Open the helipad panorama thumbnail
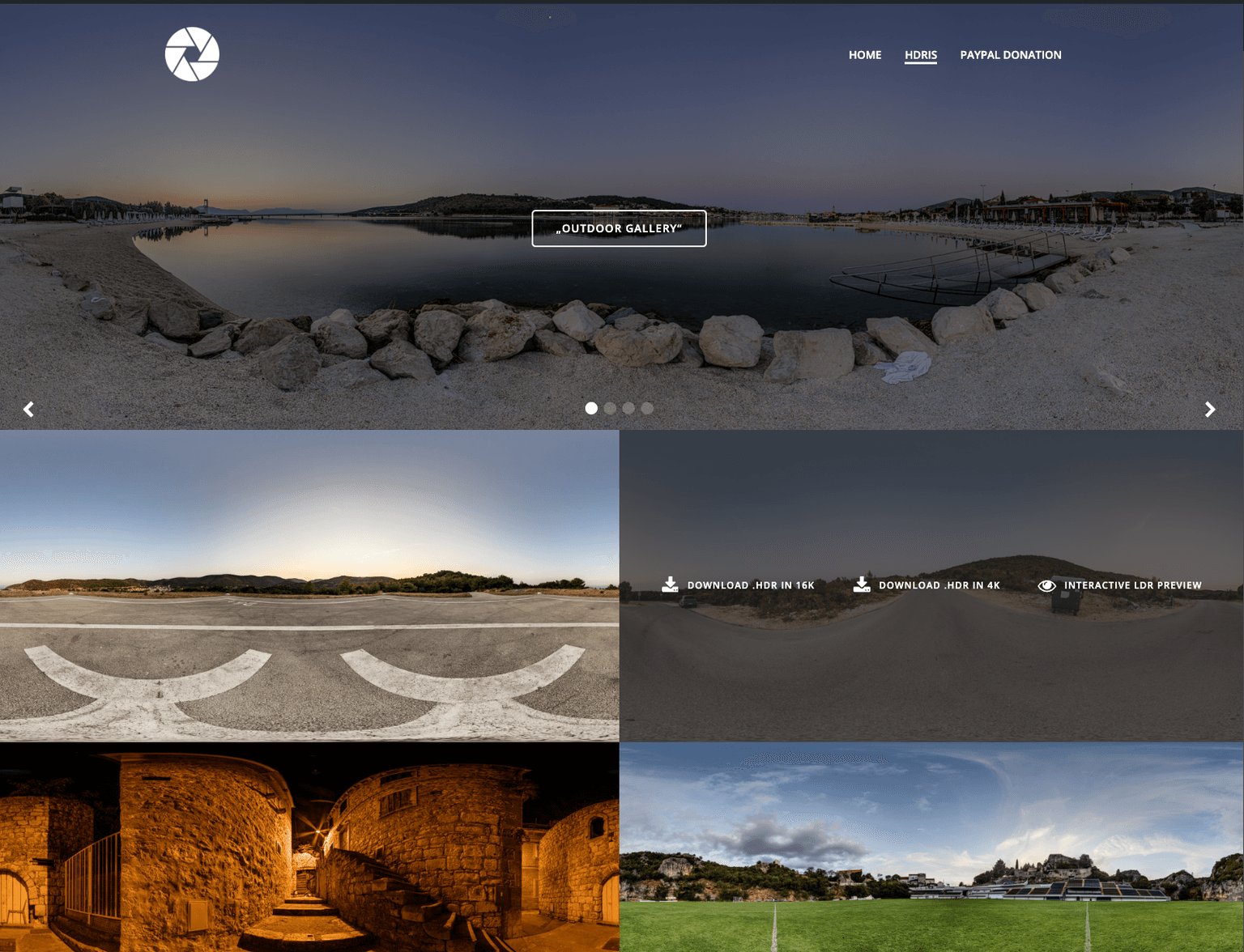Viewport: 1244px width, 952px height. pos(309,585)
